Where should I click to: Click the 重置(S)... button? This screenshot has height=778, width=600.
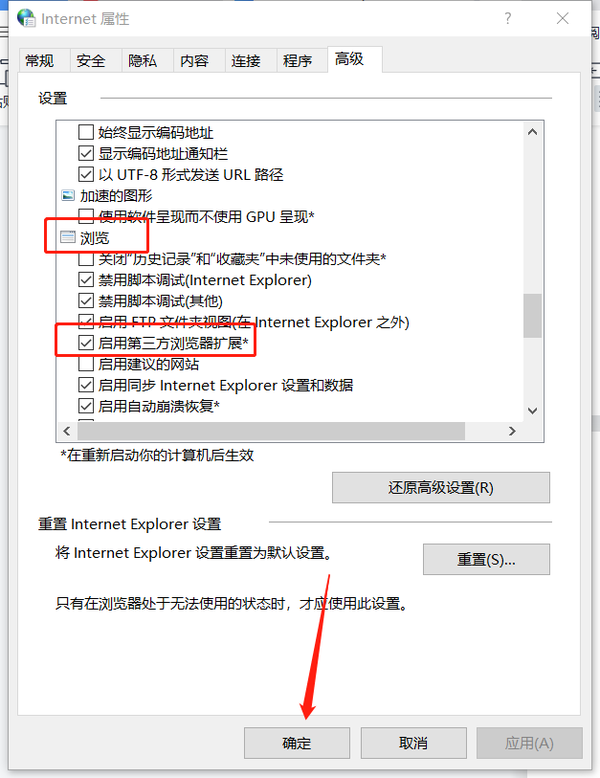pyautogui.click(x=486, y=560)
